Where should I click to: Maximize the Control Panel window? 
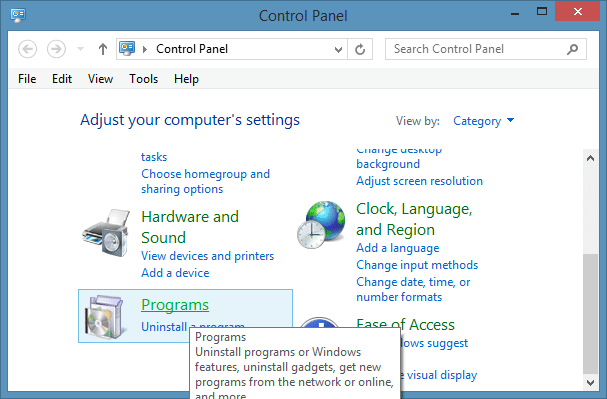pos(542,12)
